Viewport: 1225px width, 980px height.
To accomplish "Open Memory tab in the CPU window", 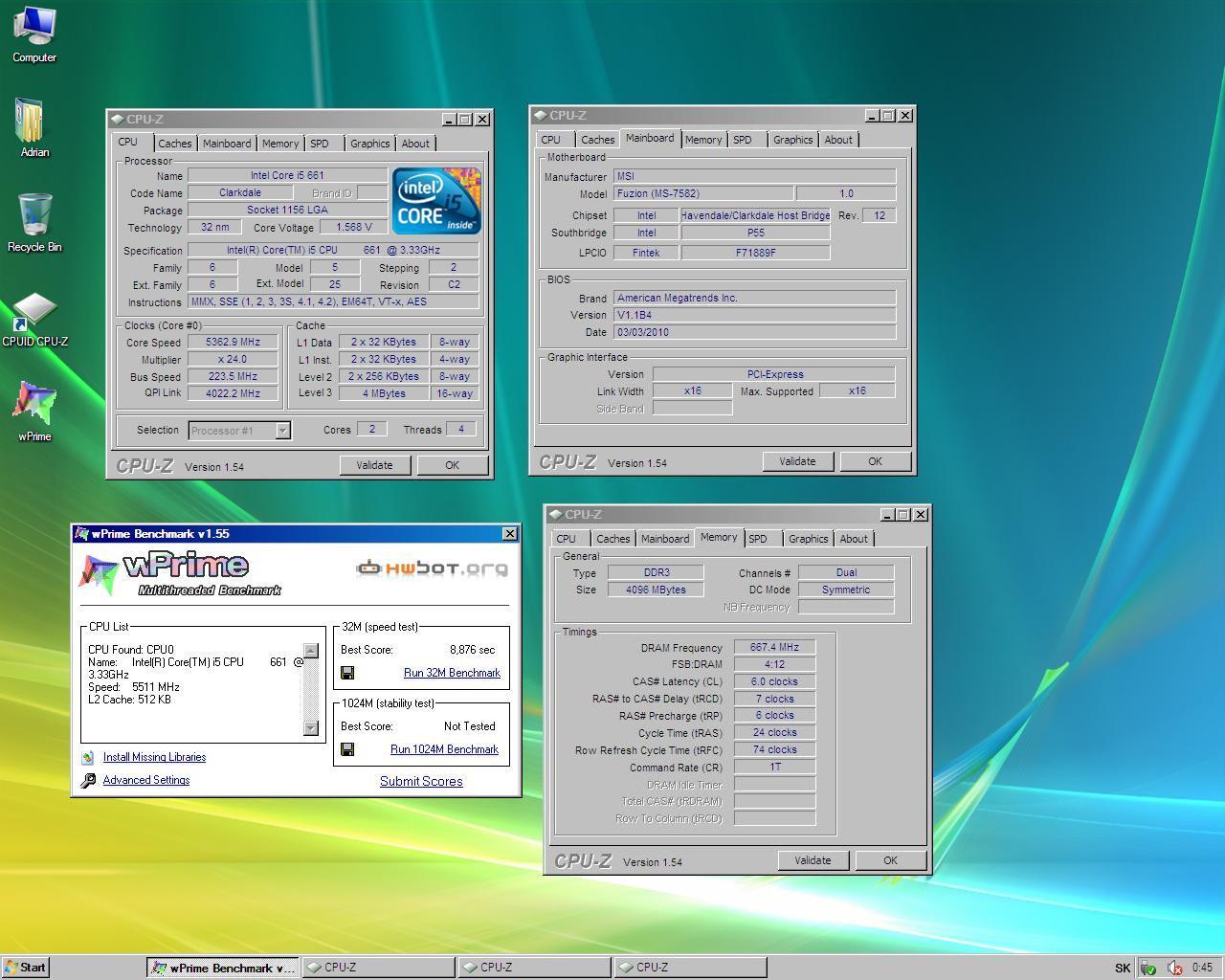I will coord(280,144).
